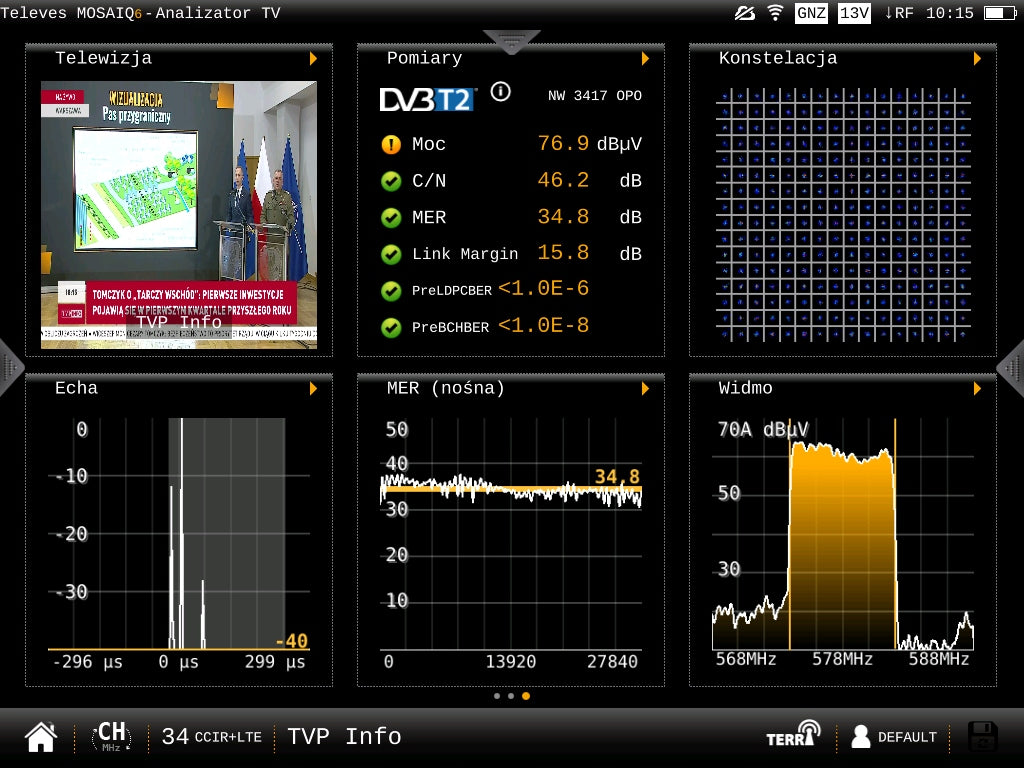This screenshot has width=1024, height=768.
Task: Tap the 13V power supply indicator
Action: [854, 13]
